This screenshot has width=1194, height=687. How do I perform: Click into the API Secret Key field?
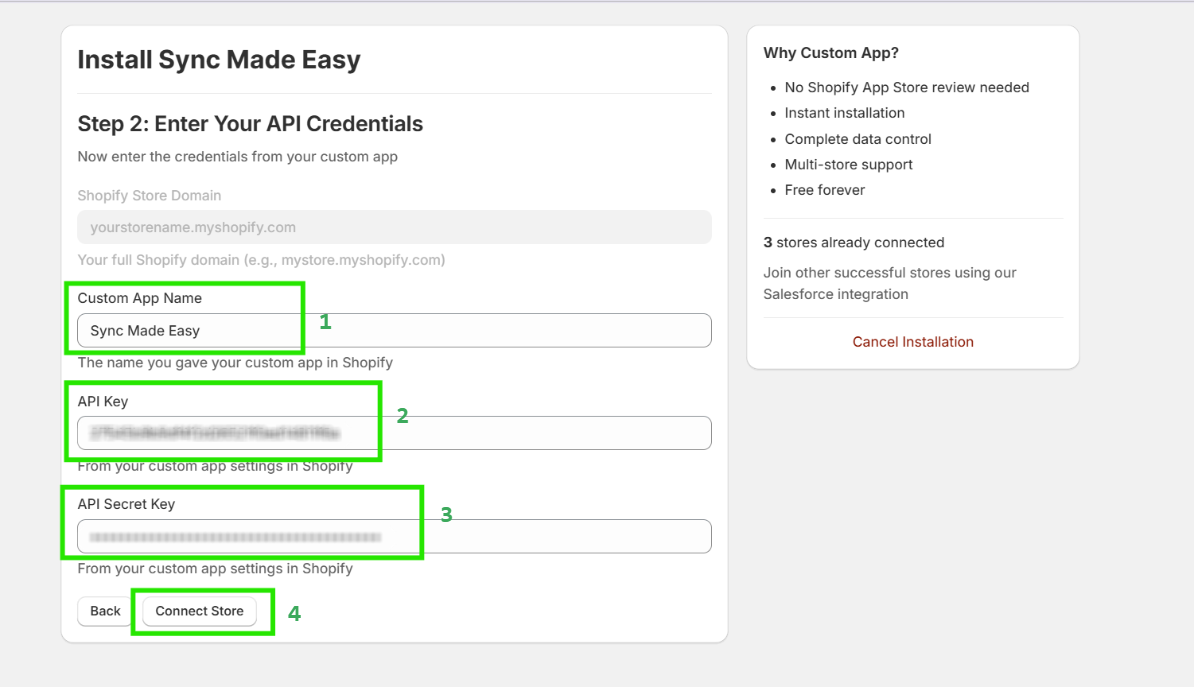394,536
